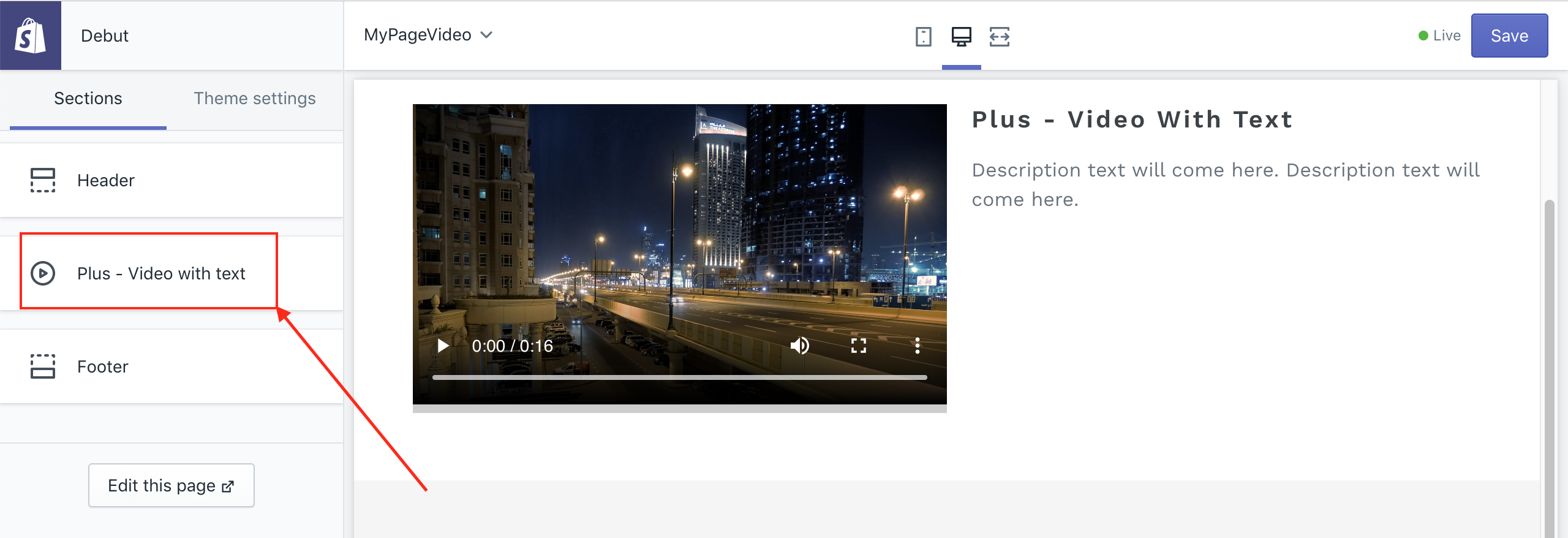Image resolution: width=1568 pixels, height=538 pixels.
Task: Click the Footer section icon
Action: [43, 366]
